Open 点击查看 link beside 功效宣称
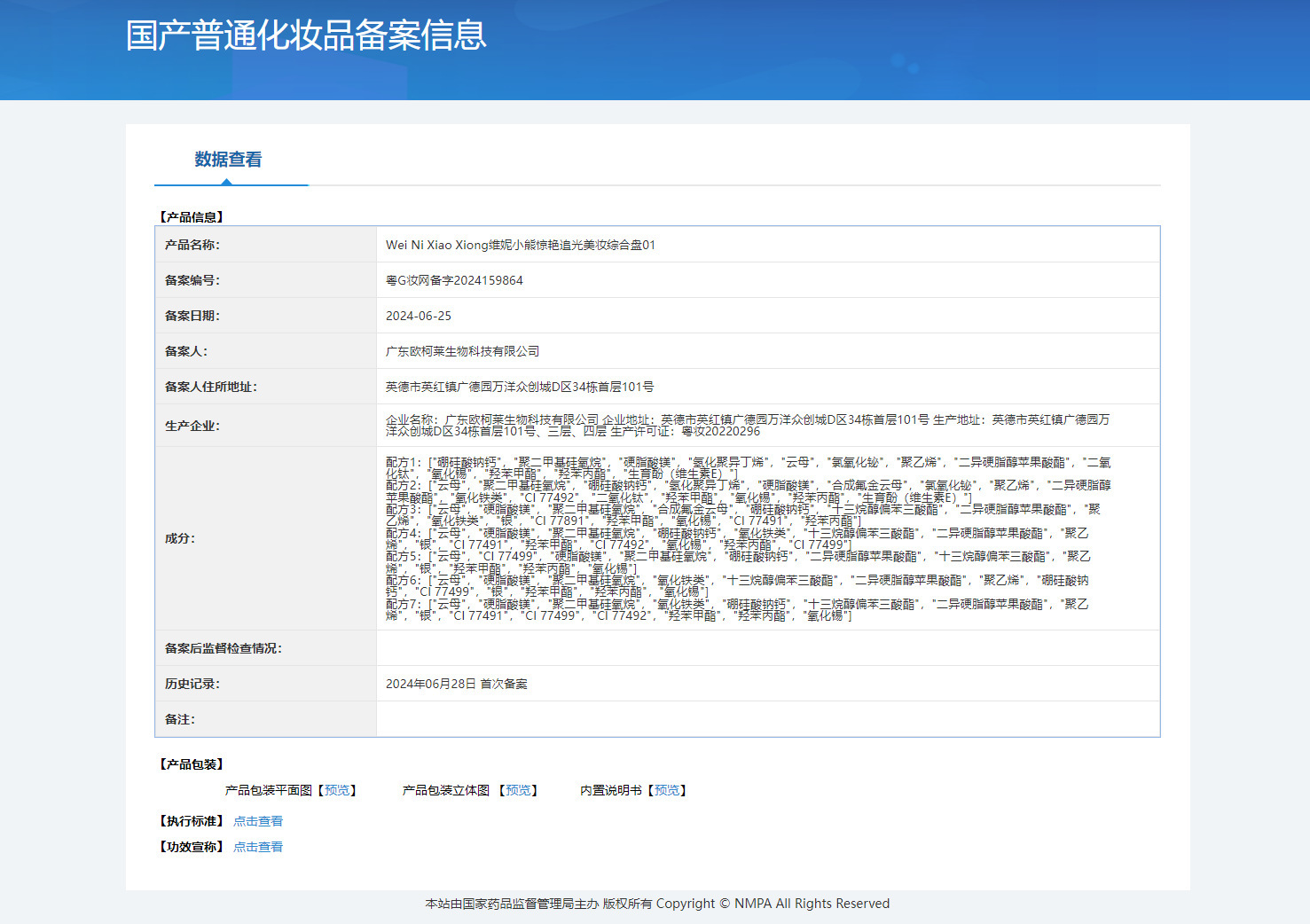Viewport: 1310px width, 924px height. point(258,847)
